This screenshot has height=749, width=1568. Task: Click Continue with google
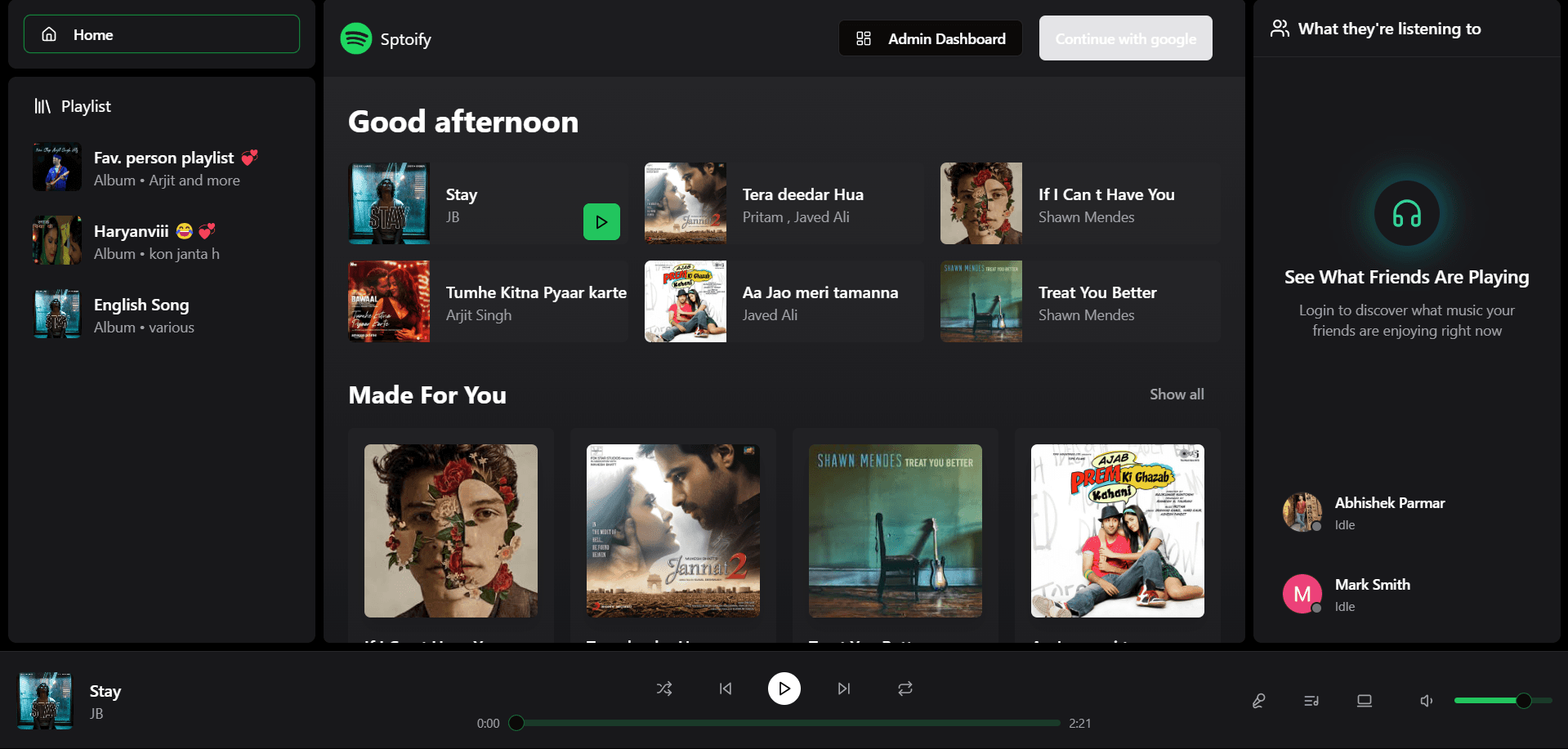(1125, 38)
